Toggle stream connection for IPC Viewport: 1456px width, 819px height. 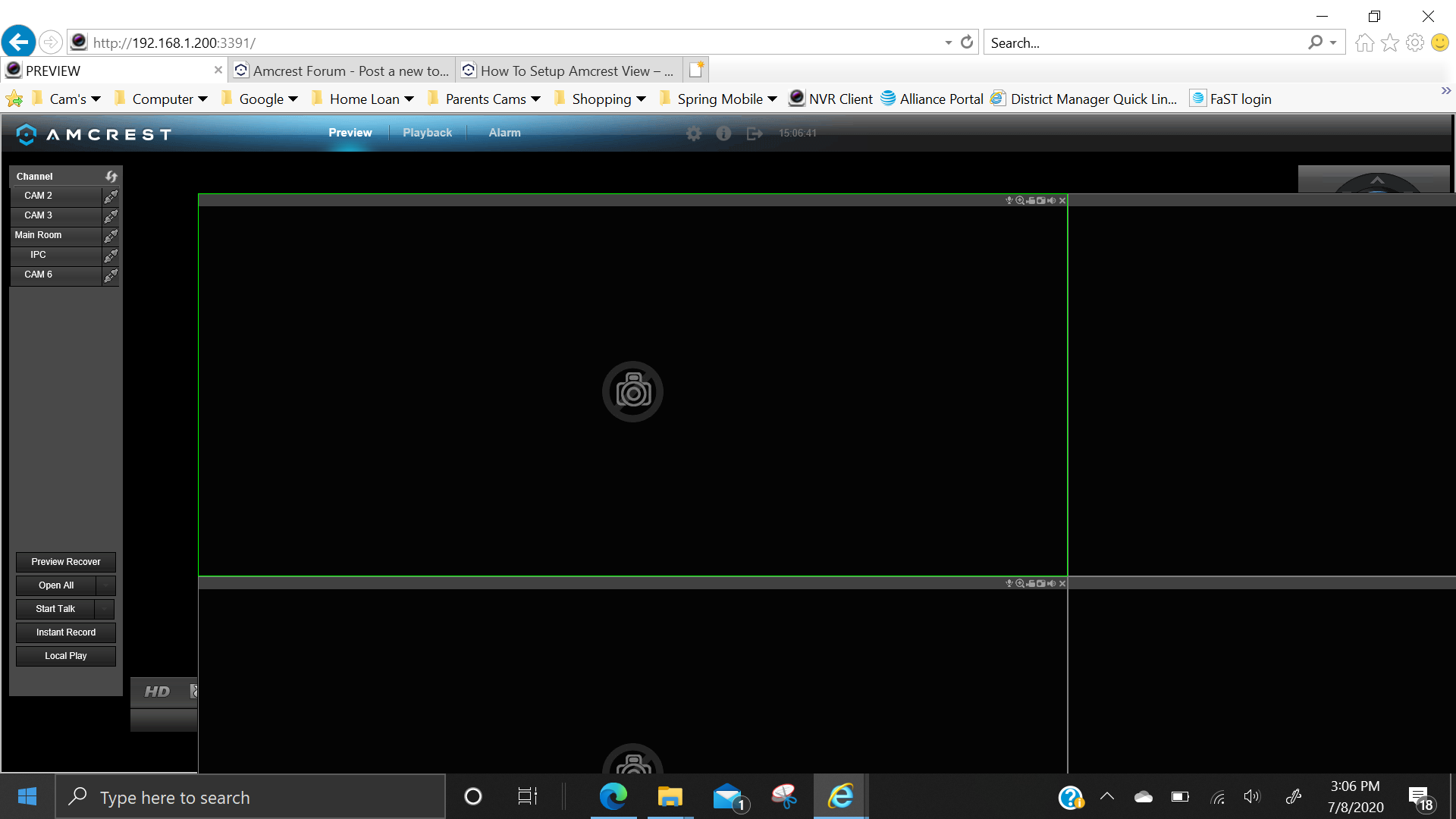(111, 255)
